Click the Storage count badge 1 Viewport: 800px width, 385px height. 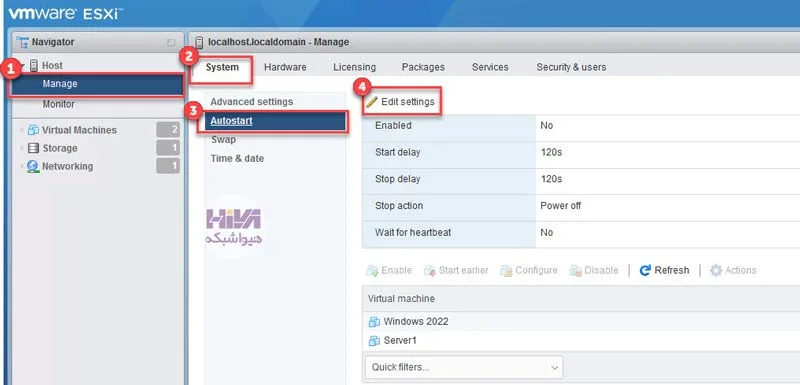[168, 148]
